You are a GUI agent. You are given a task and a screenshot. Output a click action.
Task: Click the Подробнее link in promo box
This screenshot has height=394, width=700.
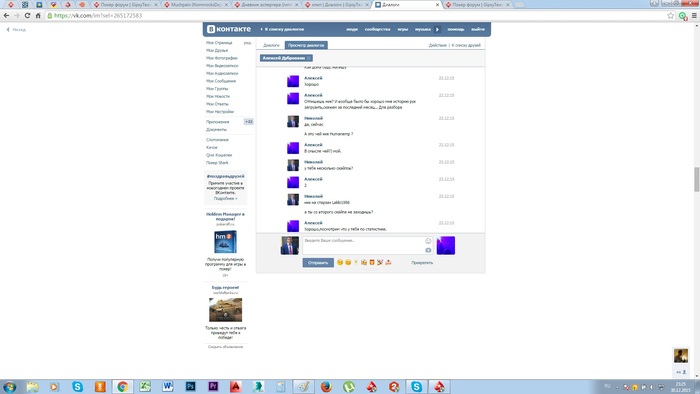225,199
